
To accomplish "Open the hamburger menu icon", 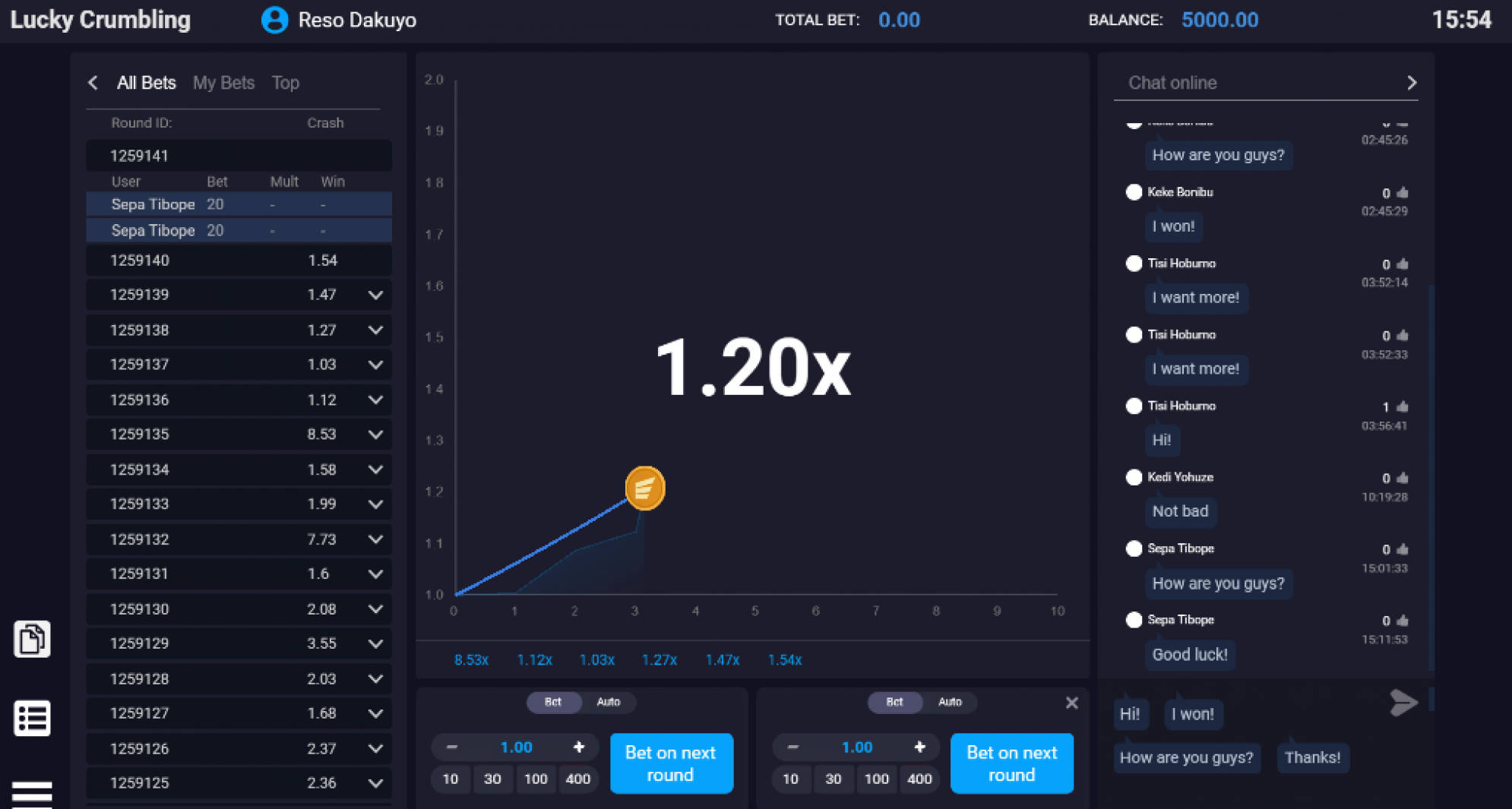I will (32, 793).
